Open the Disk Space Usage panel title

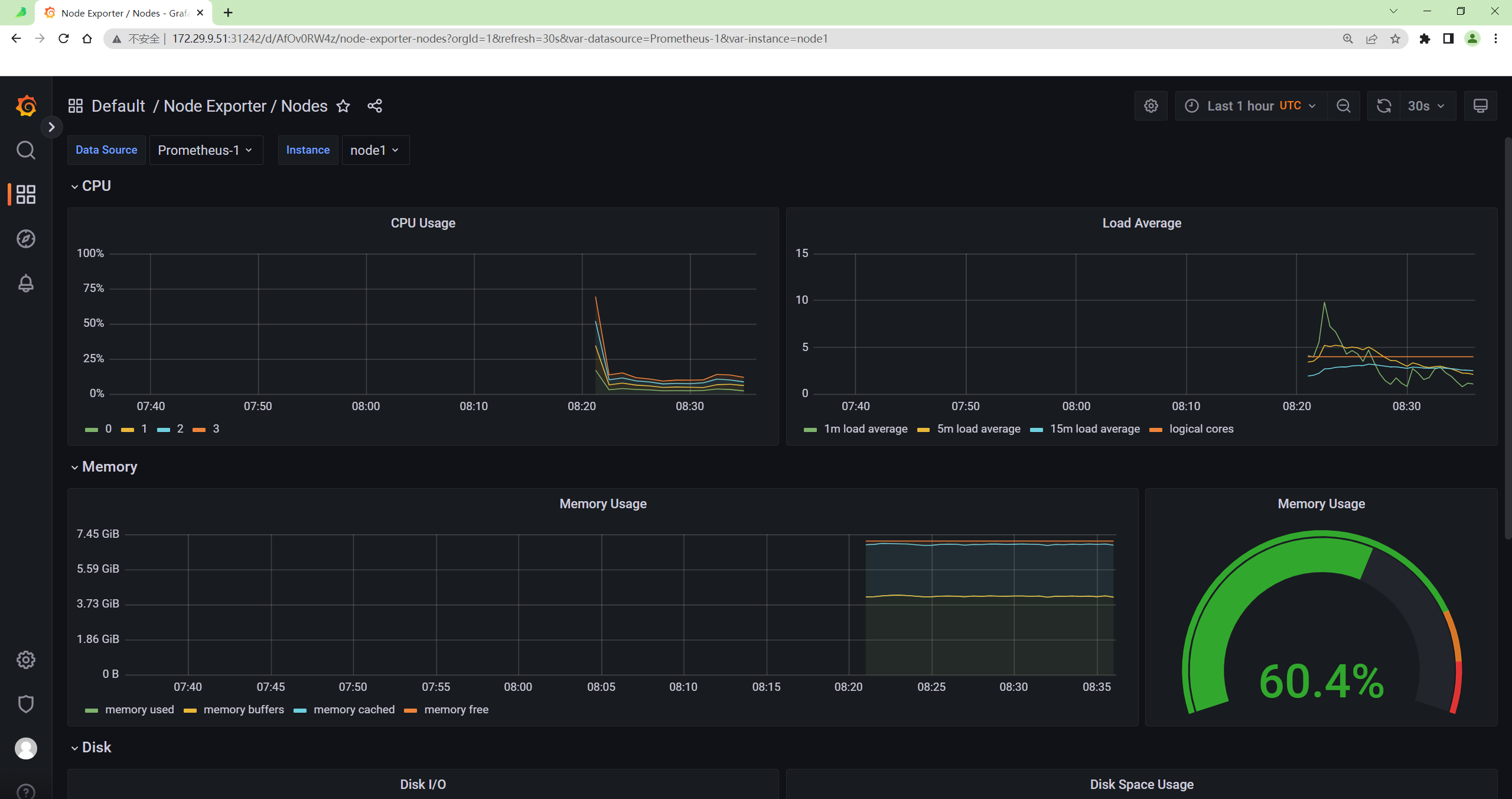(x=1142, y=785)
